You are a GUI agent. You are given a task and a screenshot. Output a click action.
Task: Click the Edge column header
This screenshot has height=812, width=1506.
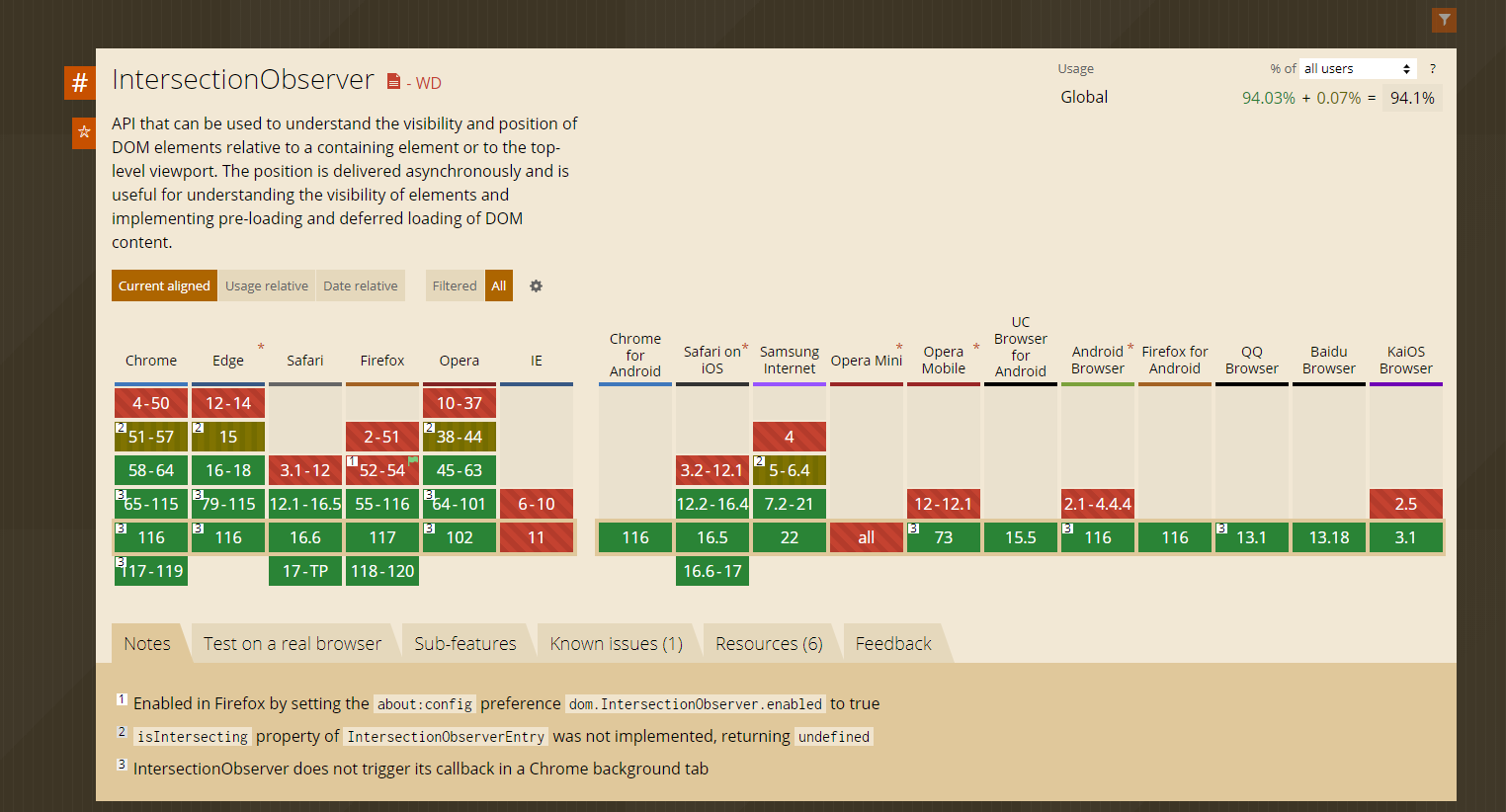(x=228, y=361)
